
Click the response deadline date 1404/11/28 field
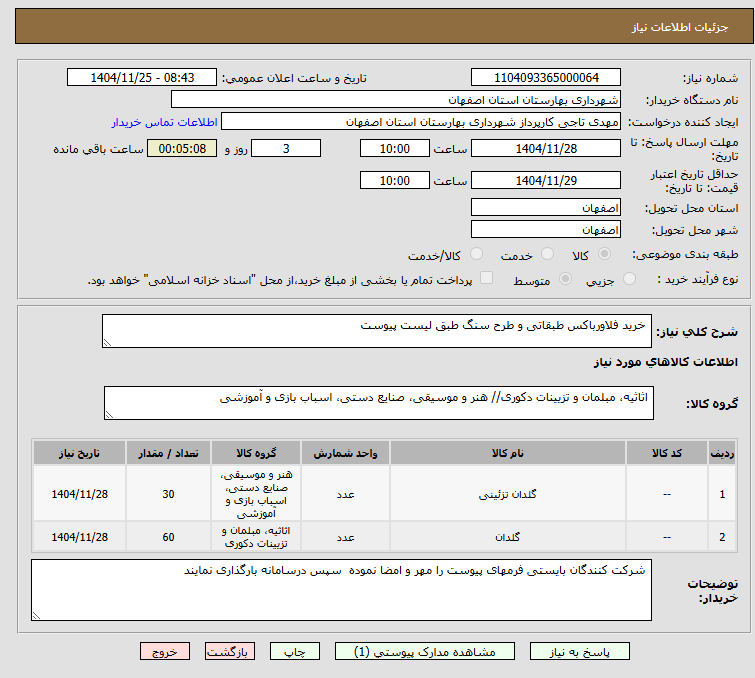pos(546,148)
